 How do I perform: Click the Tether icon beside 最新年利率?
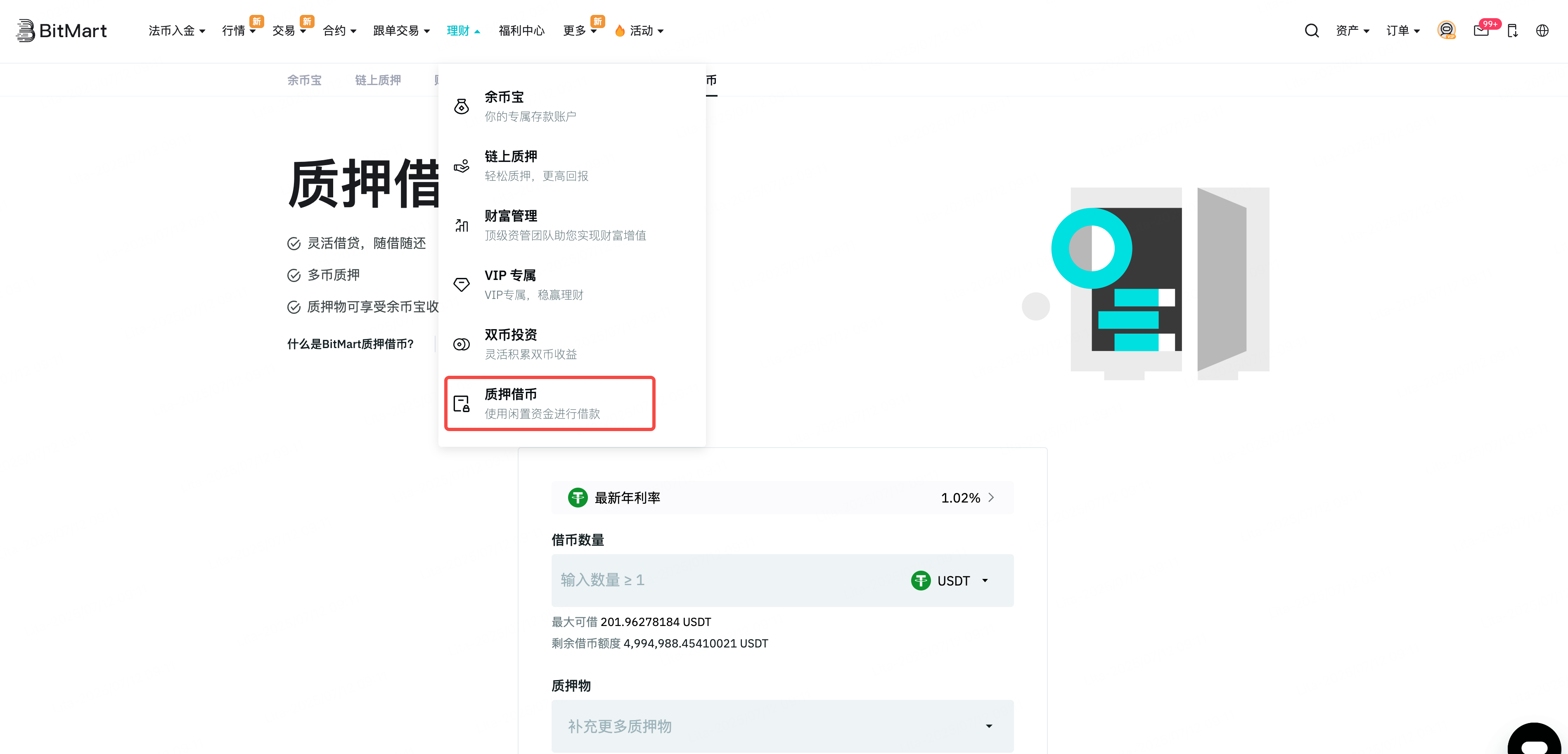click(x=577, y=498)
